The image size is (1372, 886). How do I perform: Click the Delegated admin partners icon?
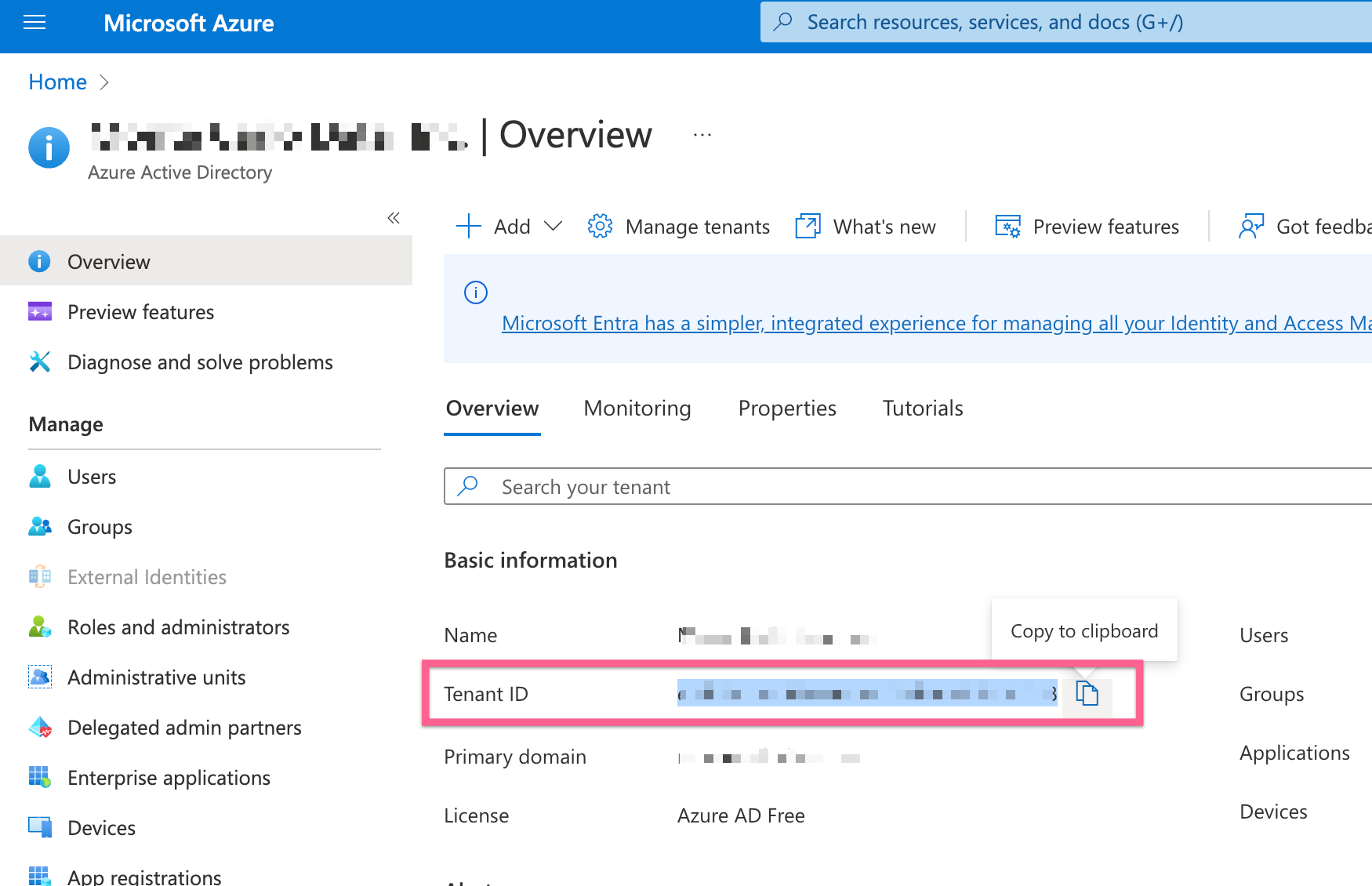pos(40,727)
